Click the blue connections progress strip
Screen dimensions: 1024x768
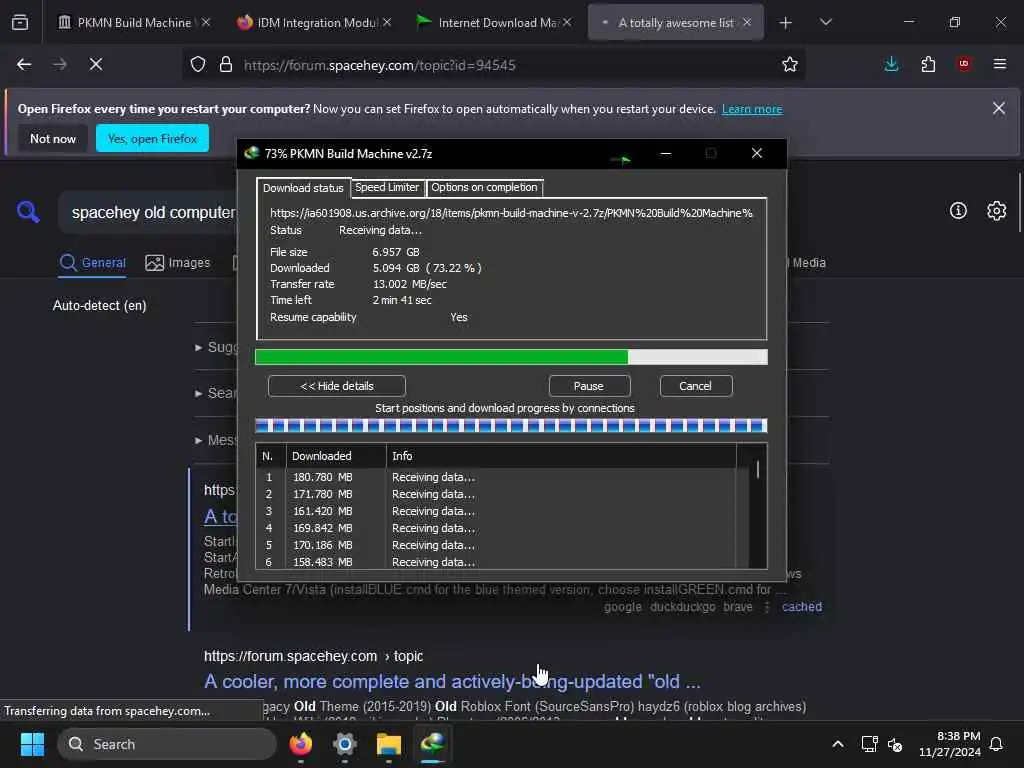511,426
